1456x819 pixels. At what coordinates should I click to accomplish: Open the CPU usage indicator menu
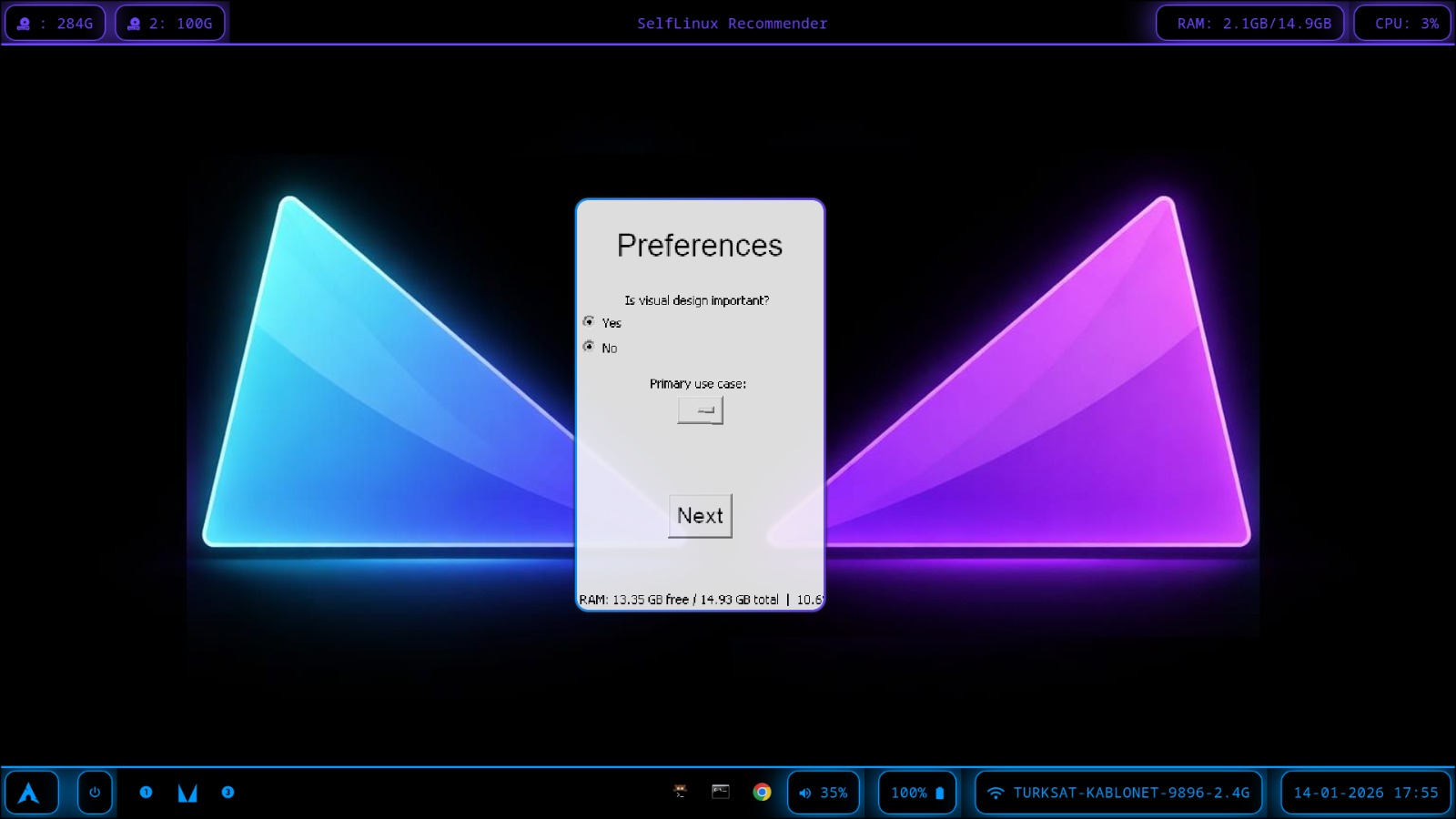pyautogui.click(x=1401, y=23)
